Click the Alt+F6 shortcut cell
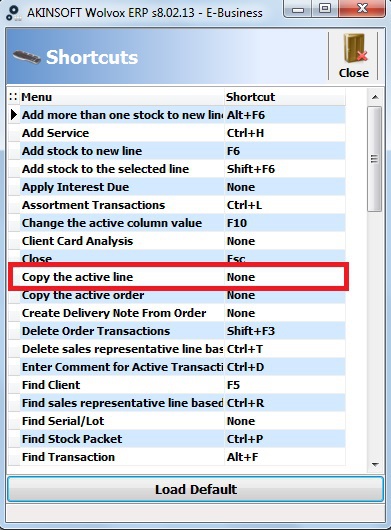This screenshot has height=530, width=391. coord(285,115)
